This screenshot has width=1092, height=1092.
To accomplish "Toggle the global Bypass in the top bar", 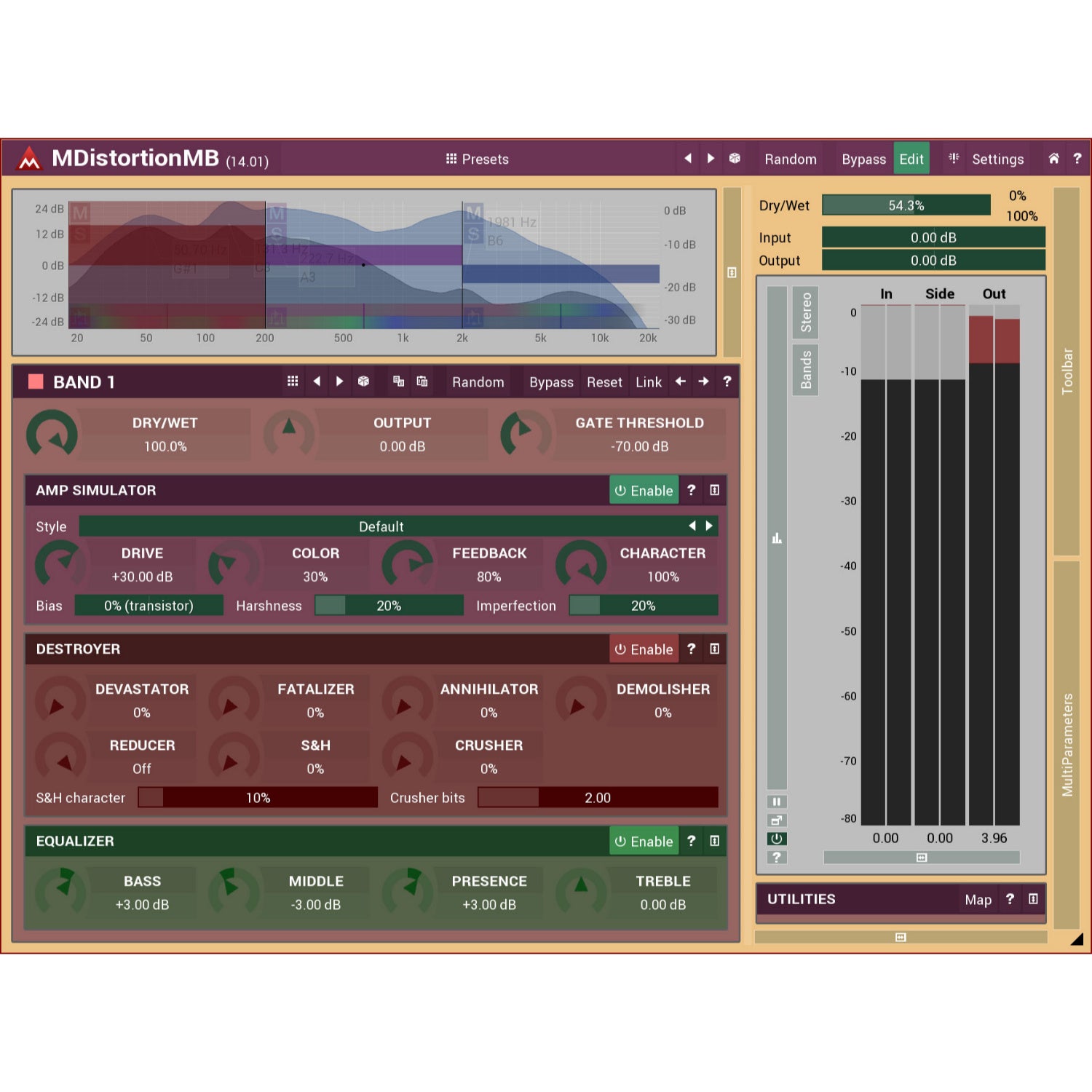I will click(863, 159).
